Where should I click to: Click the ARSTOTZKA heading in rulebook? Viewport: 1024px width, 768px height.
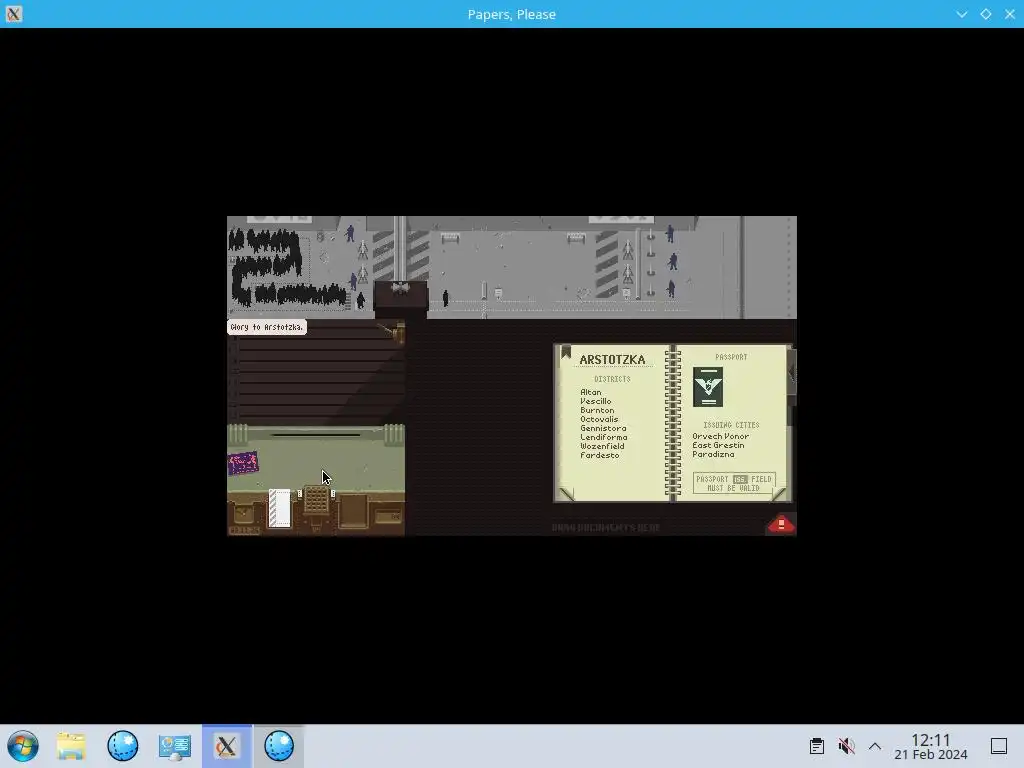[x=612, y=360]
